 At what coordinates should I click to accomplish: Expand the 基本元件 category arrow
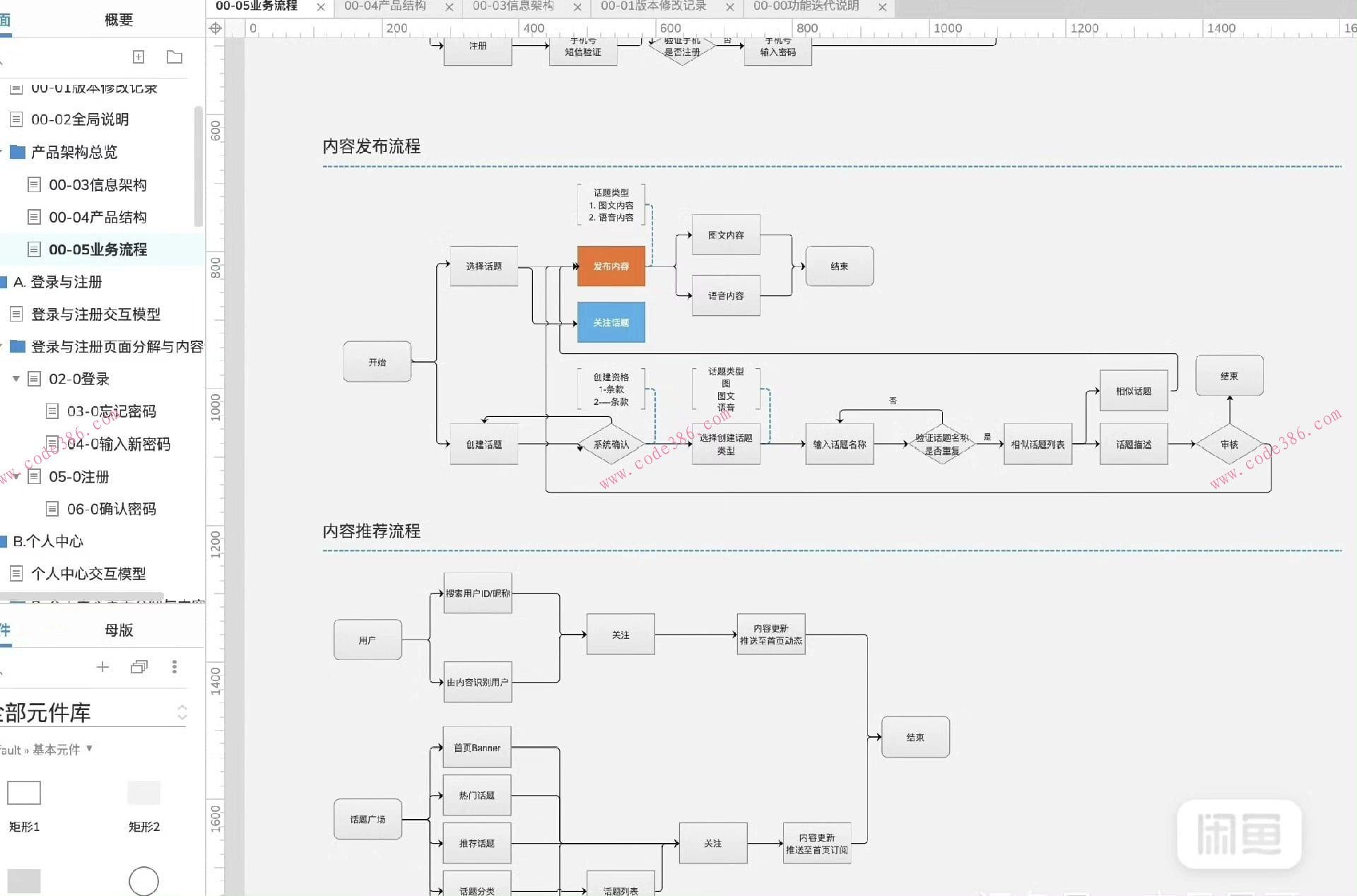[90, 748]
